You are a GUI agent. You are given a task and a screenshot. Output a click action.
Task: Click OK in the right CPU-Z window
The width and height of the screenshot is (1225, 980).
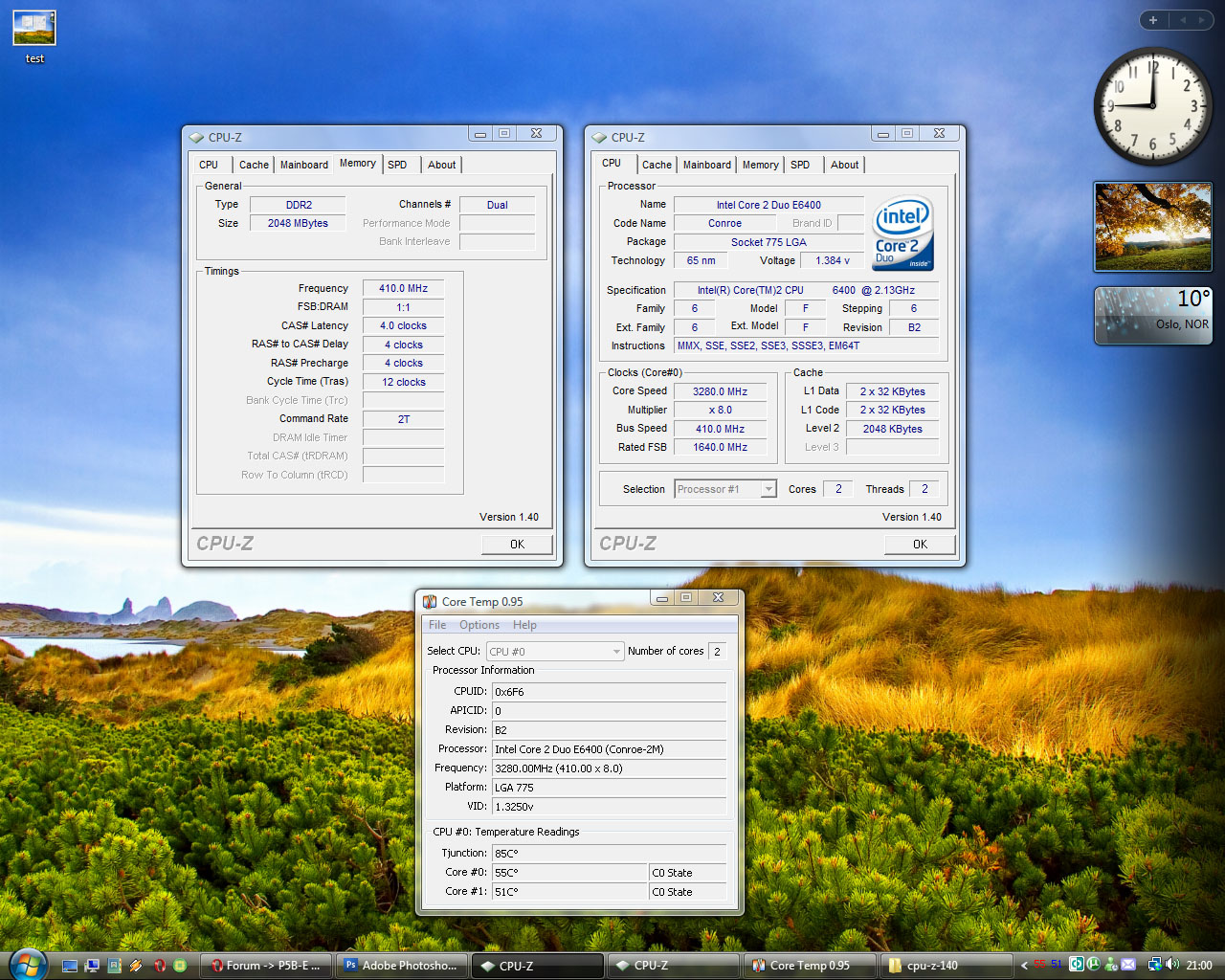[920, 545]
